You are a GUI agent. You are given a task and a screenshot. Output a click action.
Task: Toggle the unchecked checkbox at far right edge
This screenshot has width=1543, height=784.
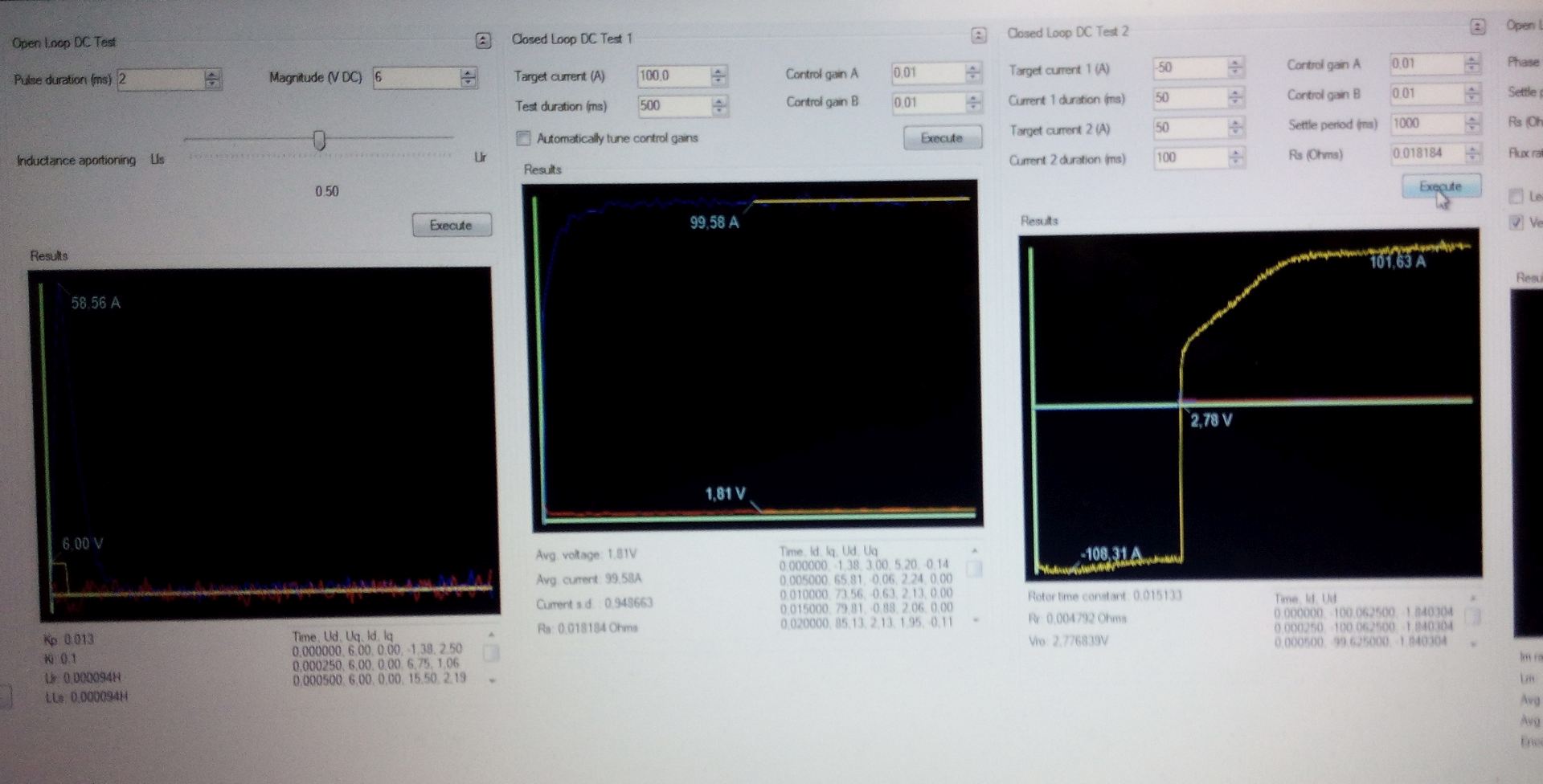coord(1516,196)
